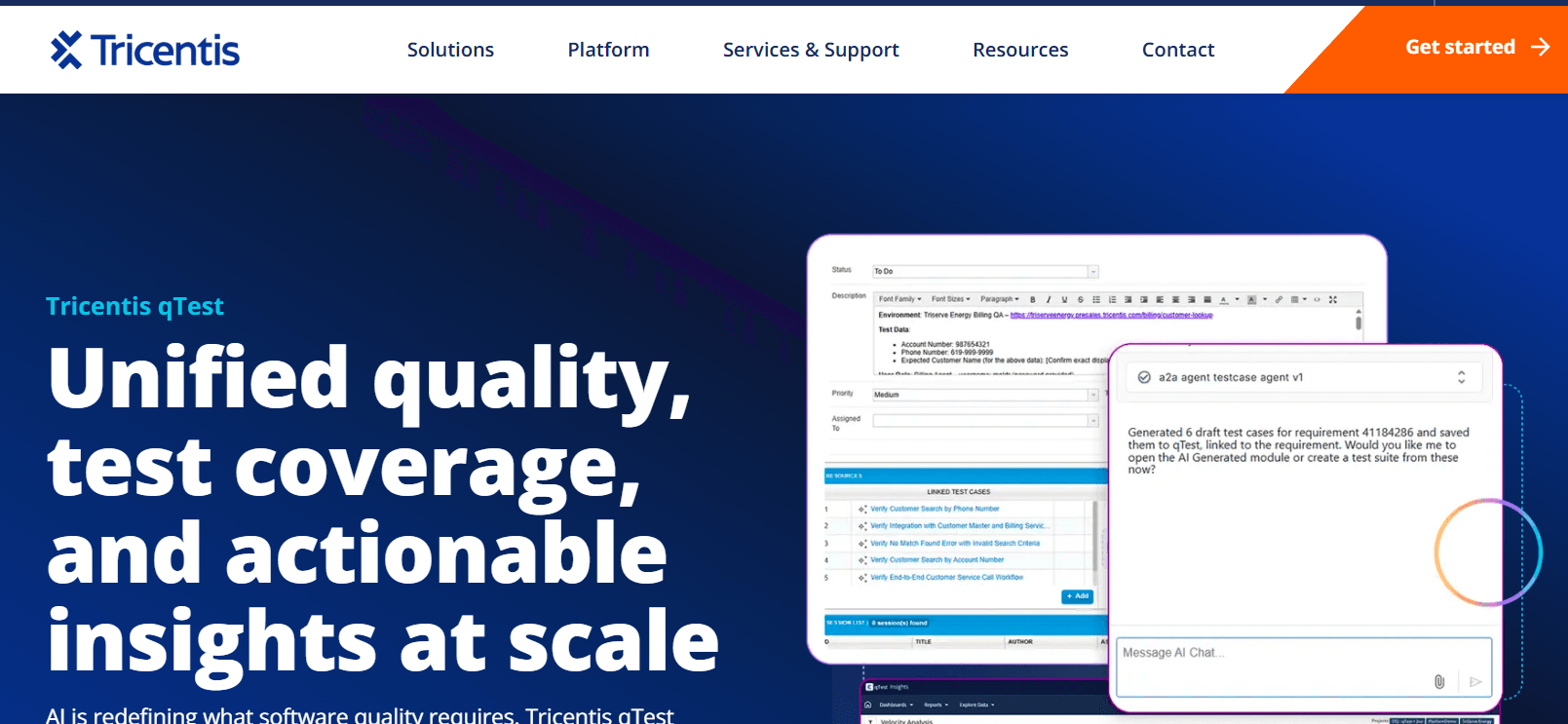Open the Solutions menu

coord(450,50)
